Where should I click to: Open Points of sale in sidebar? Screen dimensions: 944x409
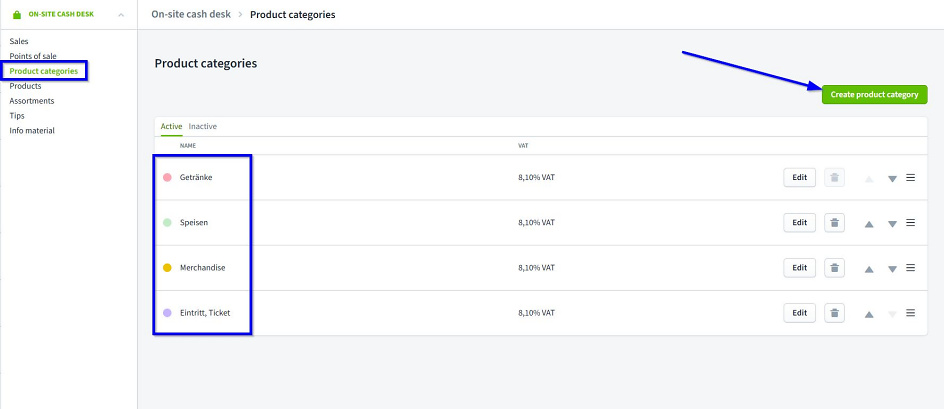coord(33,56)
